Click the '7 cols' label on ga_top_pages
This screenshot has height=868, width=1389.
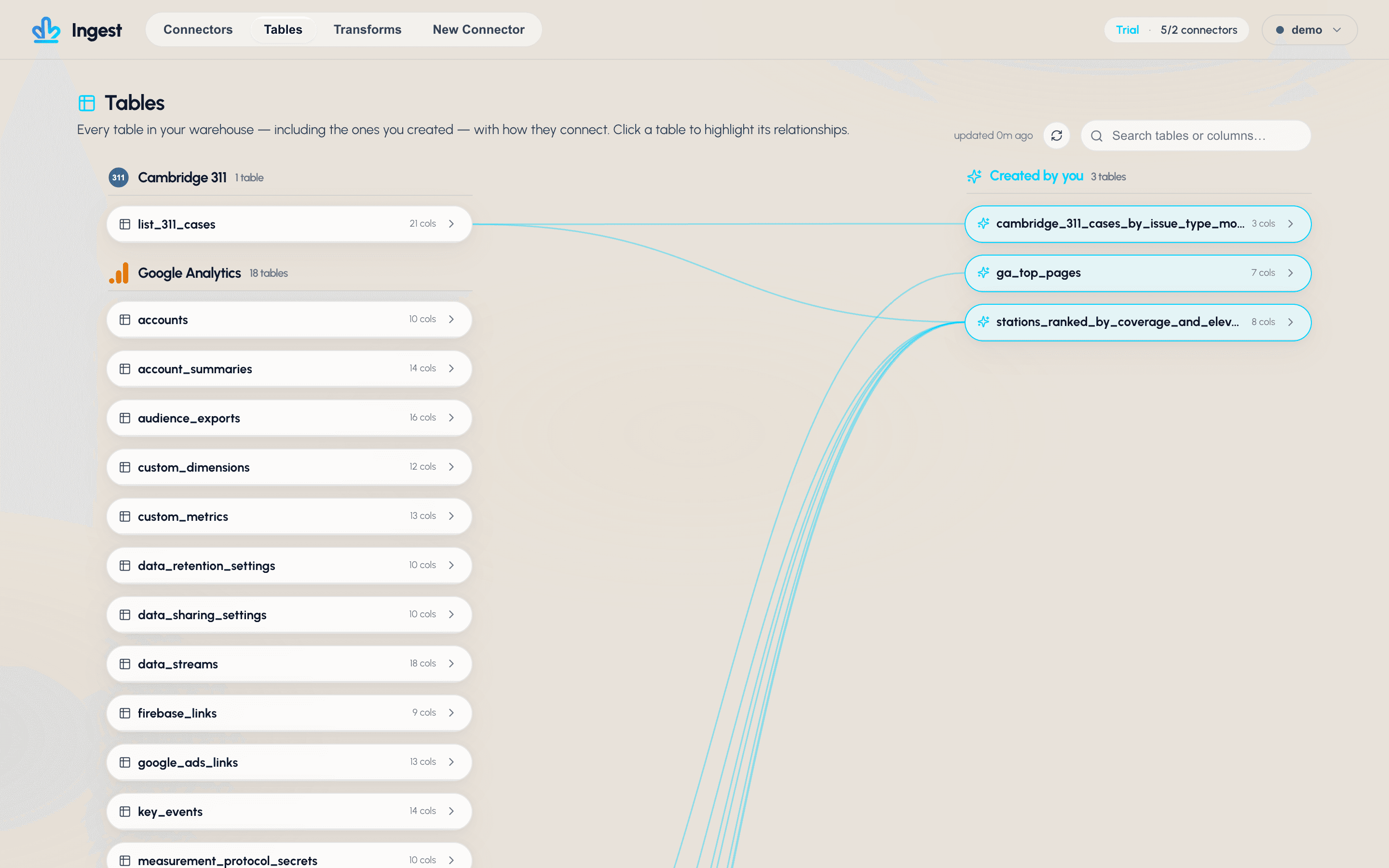[x=1263, y=272]
